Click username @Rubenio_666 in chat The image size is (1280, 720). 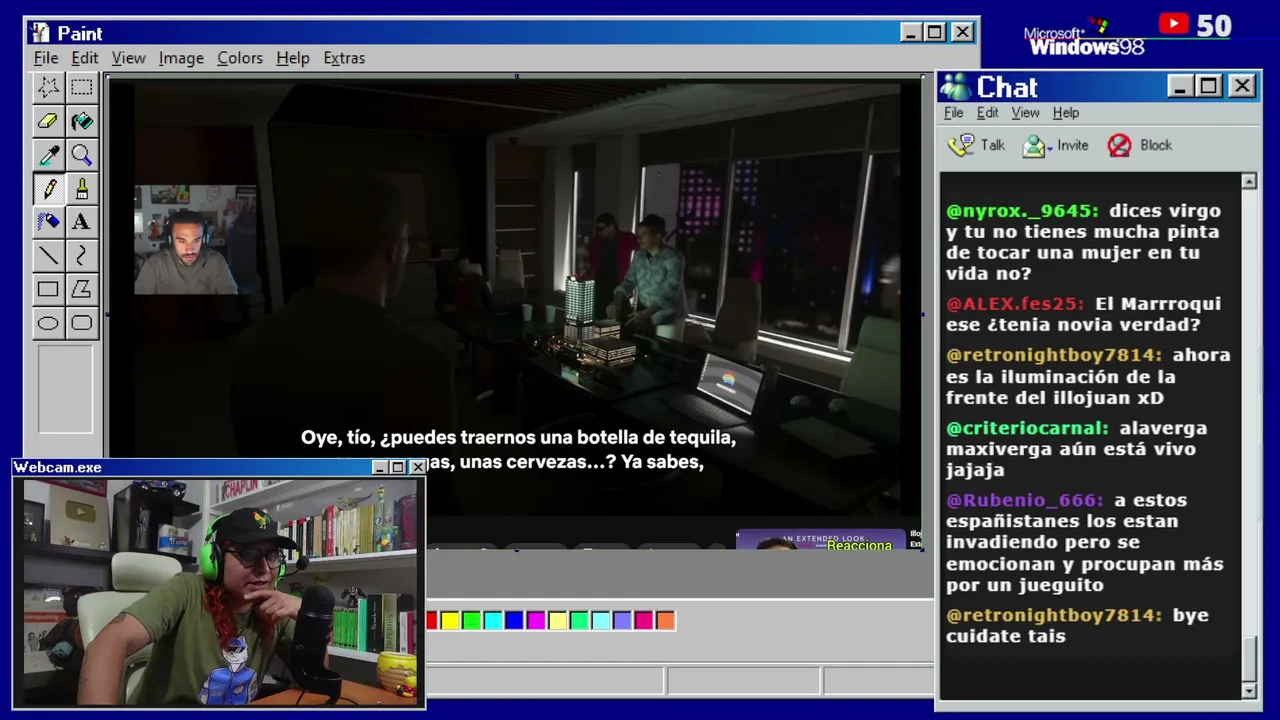(1025, 500)
